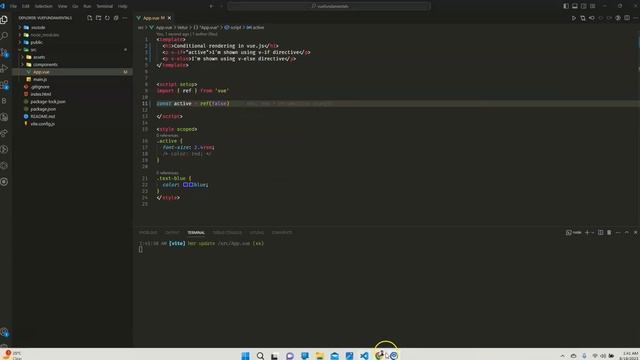Maximize the terminal panel with chevron up
640x360 pixels.
(x=627, y=232)
